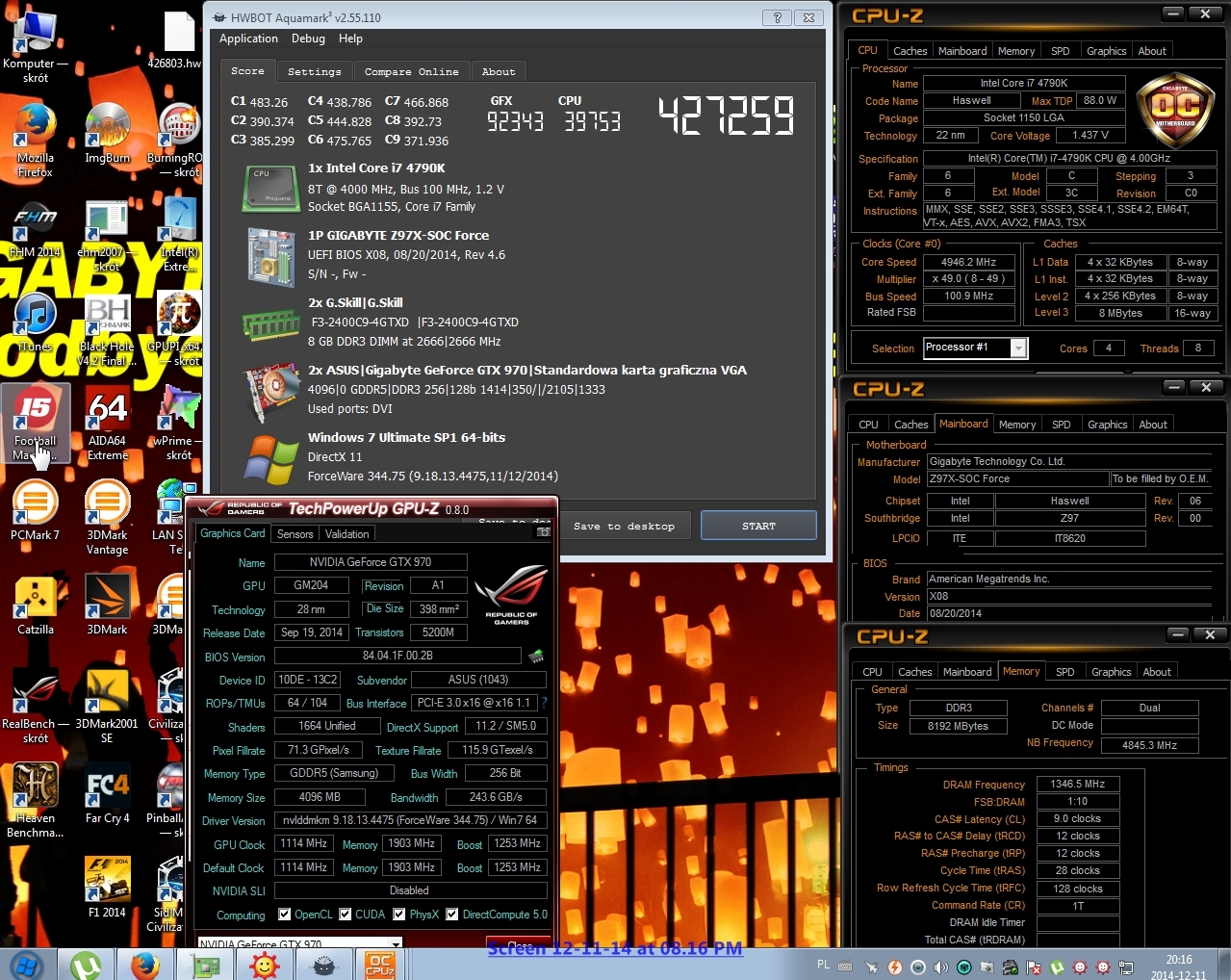
Task: Toggle the OpenCL checkbox in GPU-Z
Action: (284, 915)
